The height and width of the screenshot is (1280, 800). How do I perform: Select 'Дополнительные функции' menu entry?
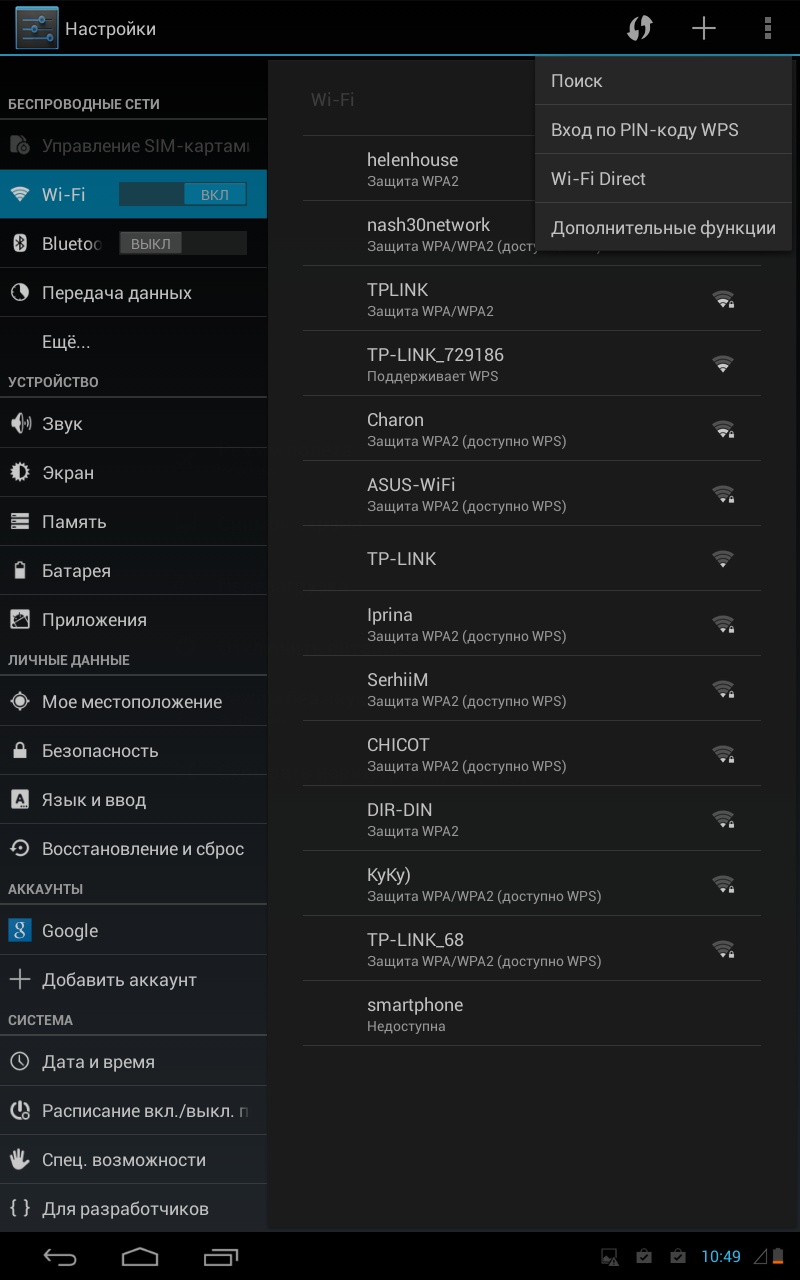pos(663,228)
